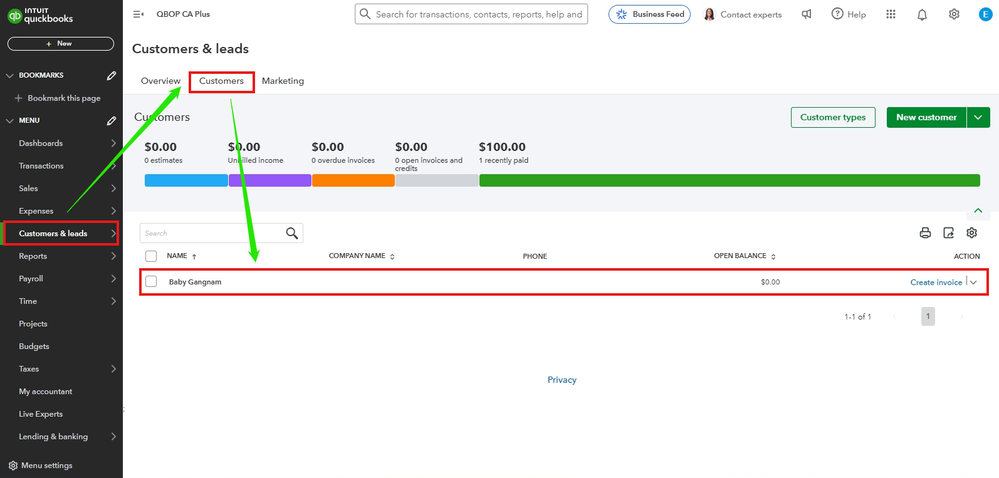This screenshot has width=999, height=478.
Task: Open the settings gear in the top bar
Action: [954, 14]
